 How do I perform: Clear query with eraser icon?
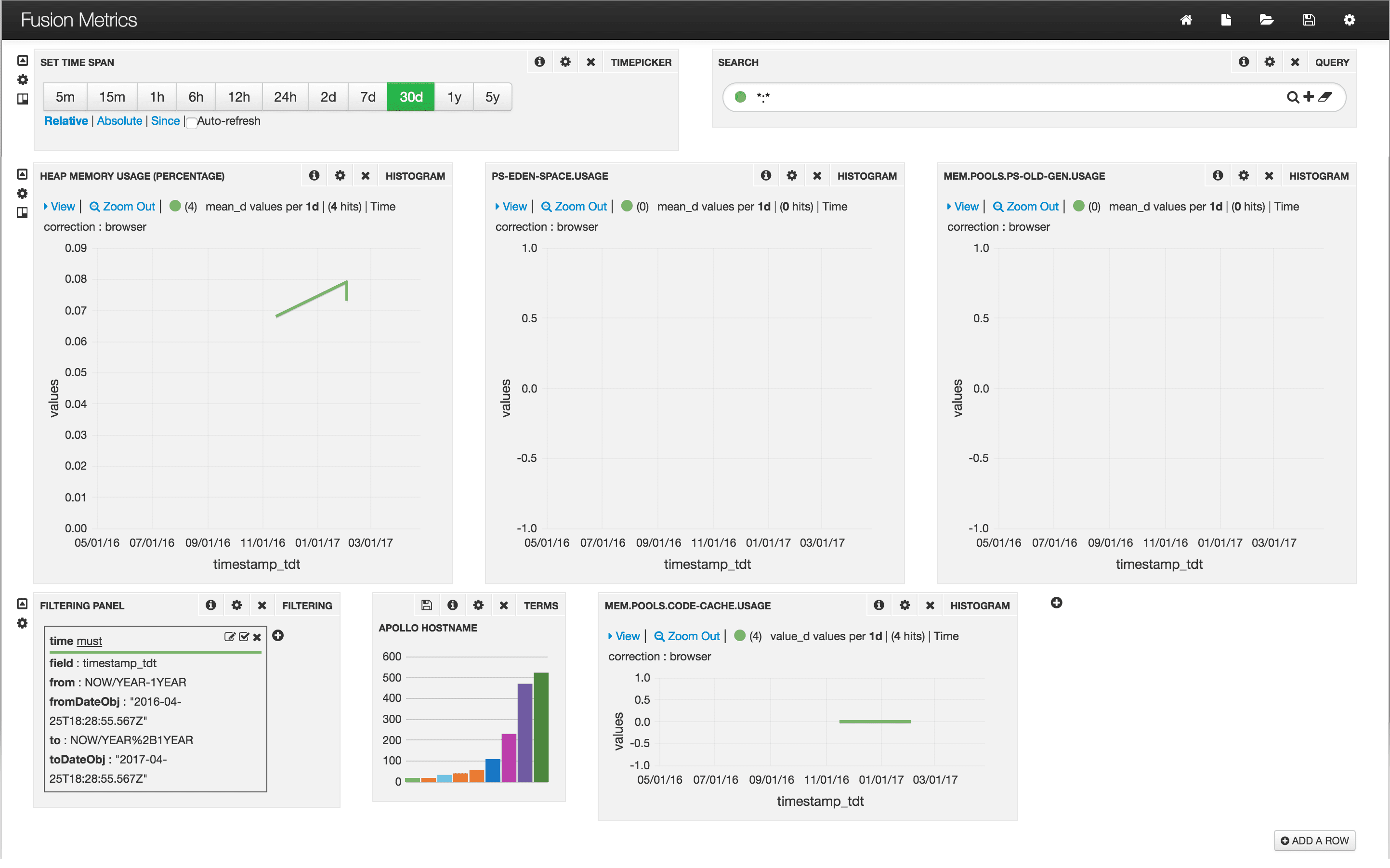pyautogui.click(x=1324, y=96)
